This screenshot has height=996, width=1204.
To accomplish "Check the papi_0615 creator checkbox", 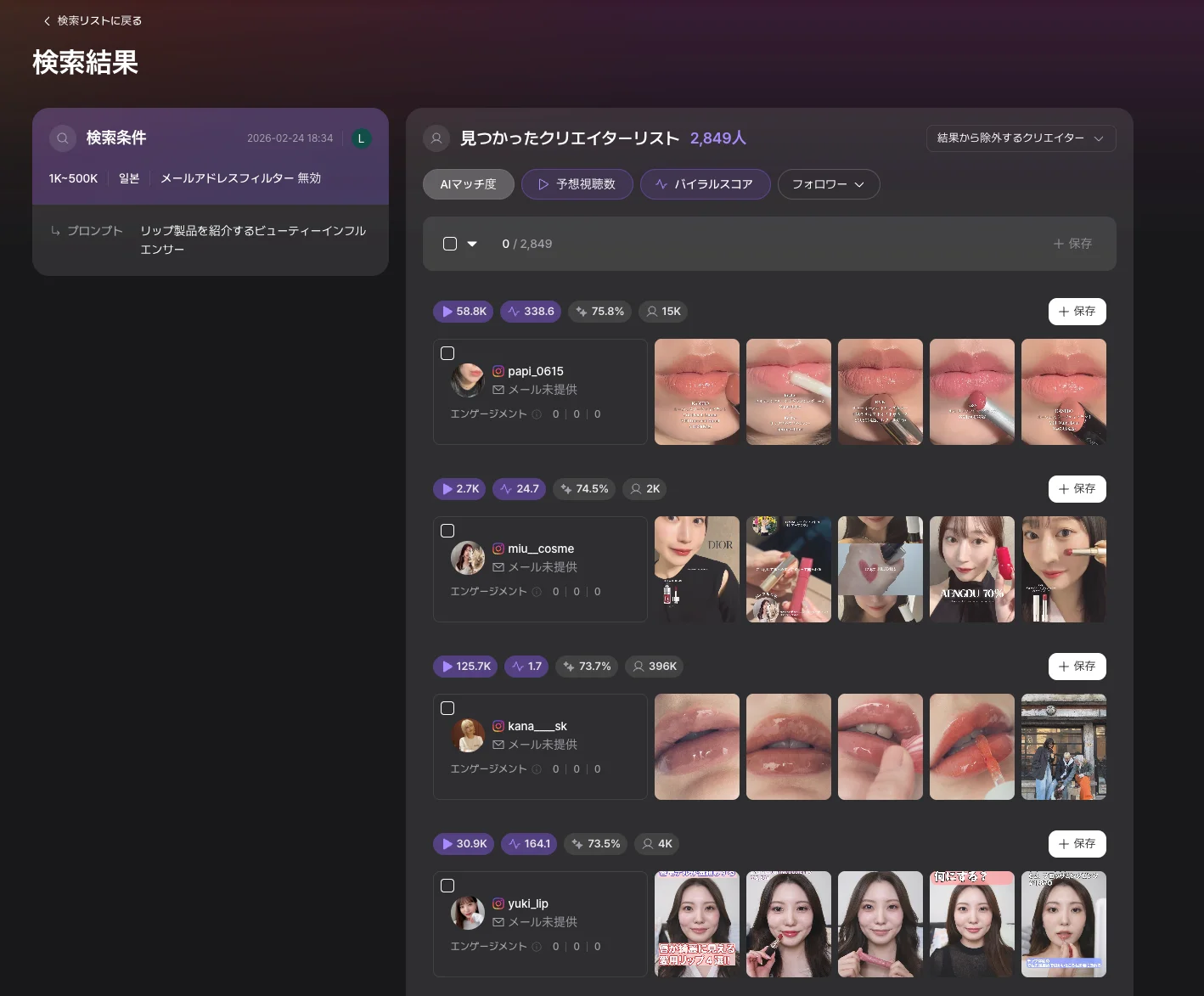I will [x=447, y=353].
